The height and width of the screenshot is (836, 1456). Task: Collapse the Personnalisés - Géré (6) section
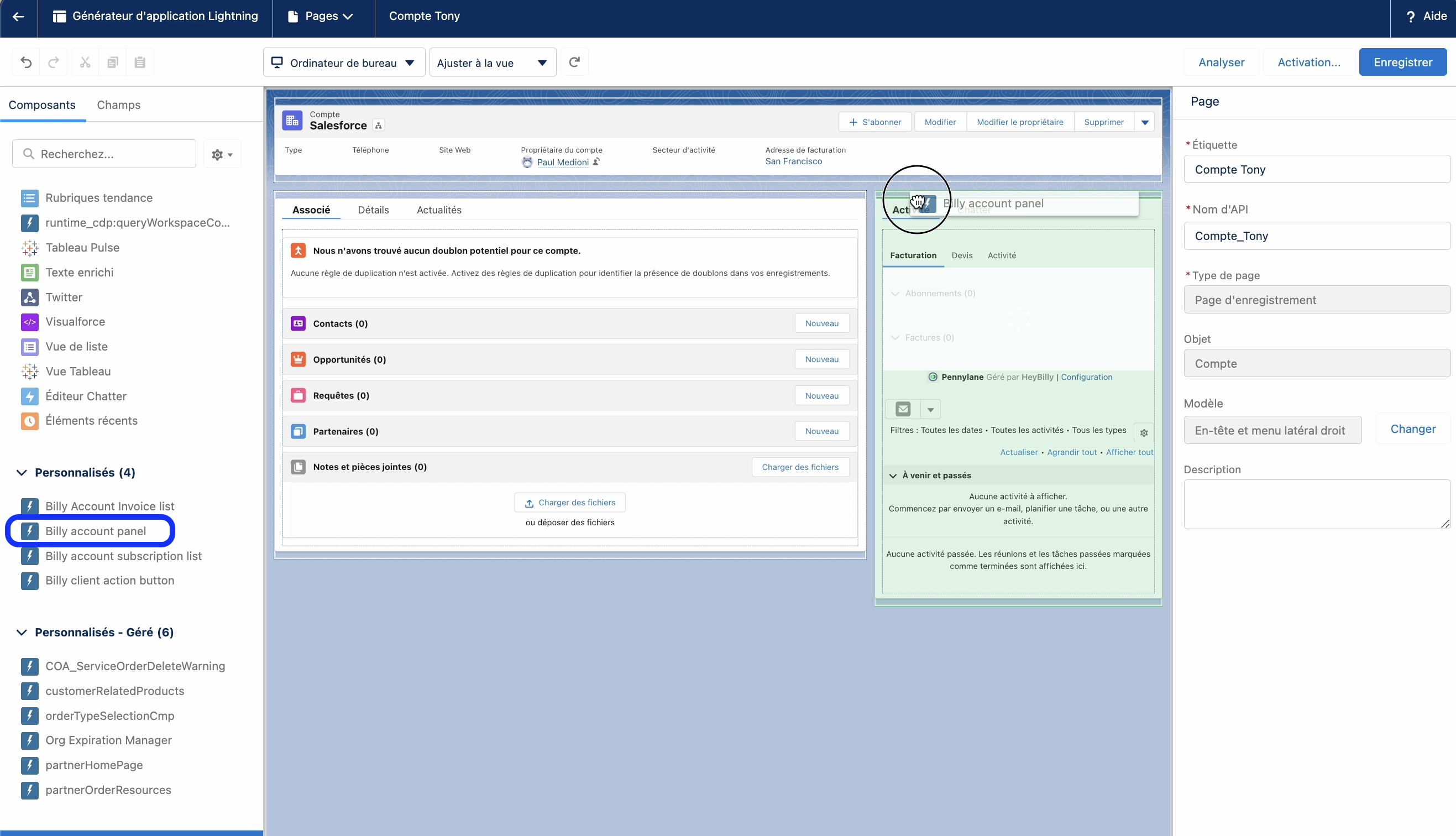[x=22, y=633]
